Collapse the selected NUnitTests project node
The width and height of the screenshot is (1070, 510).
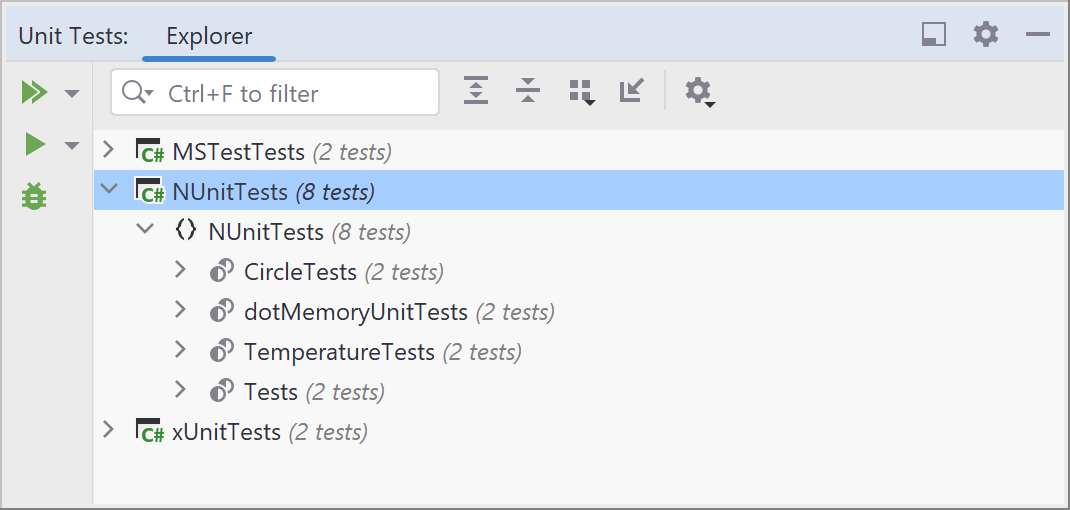click(109, 191)
